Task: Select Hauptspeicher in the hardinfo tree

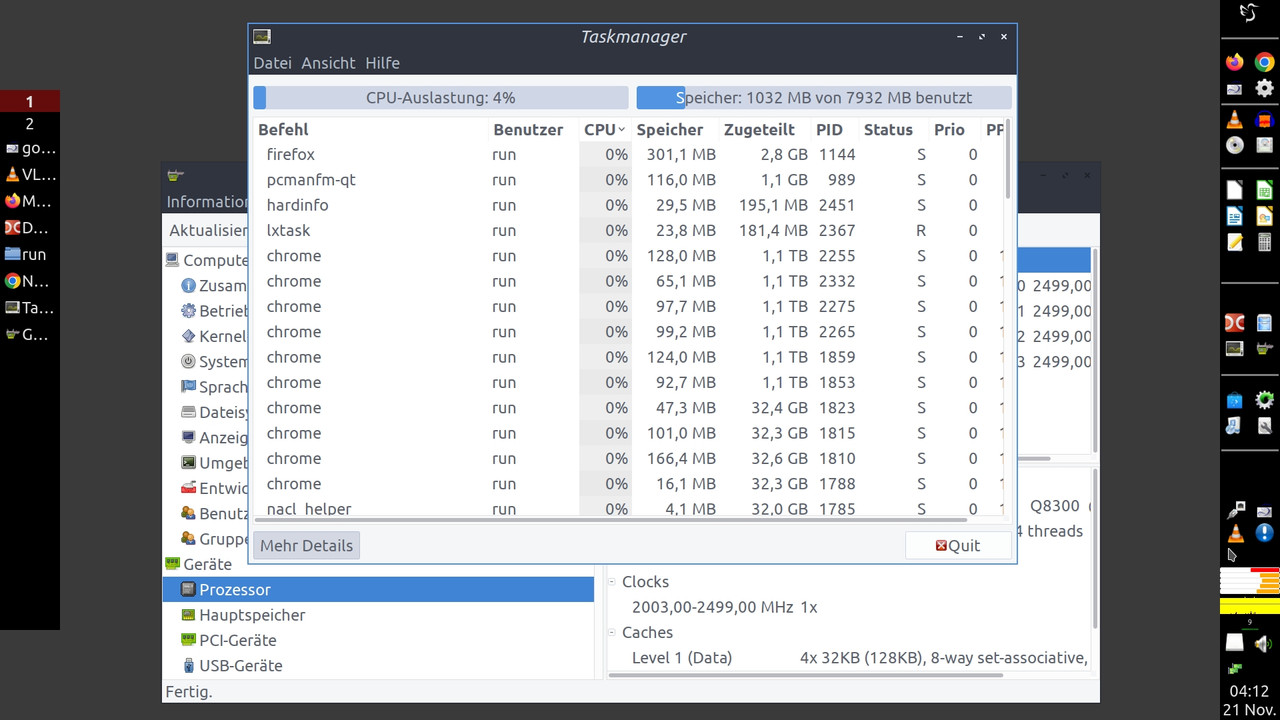Action: [252, 615]
